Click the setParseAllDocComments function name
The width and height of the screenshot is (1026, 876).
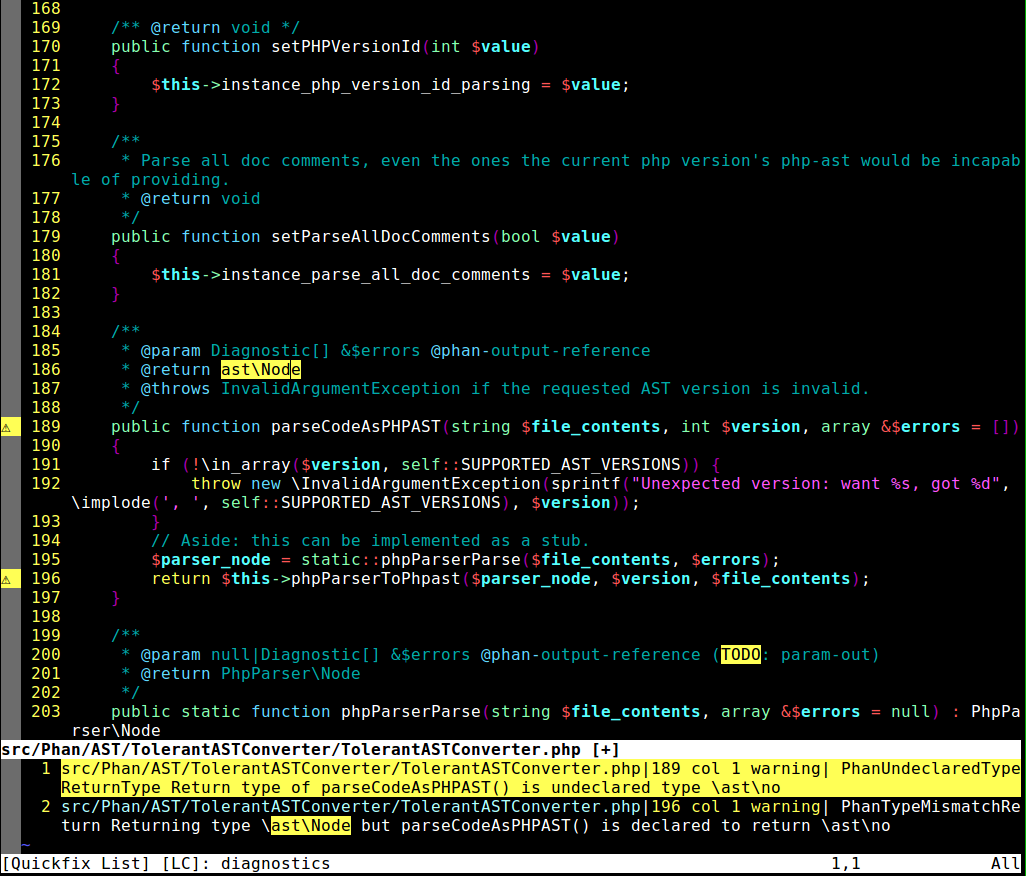[380, 237]
